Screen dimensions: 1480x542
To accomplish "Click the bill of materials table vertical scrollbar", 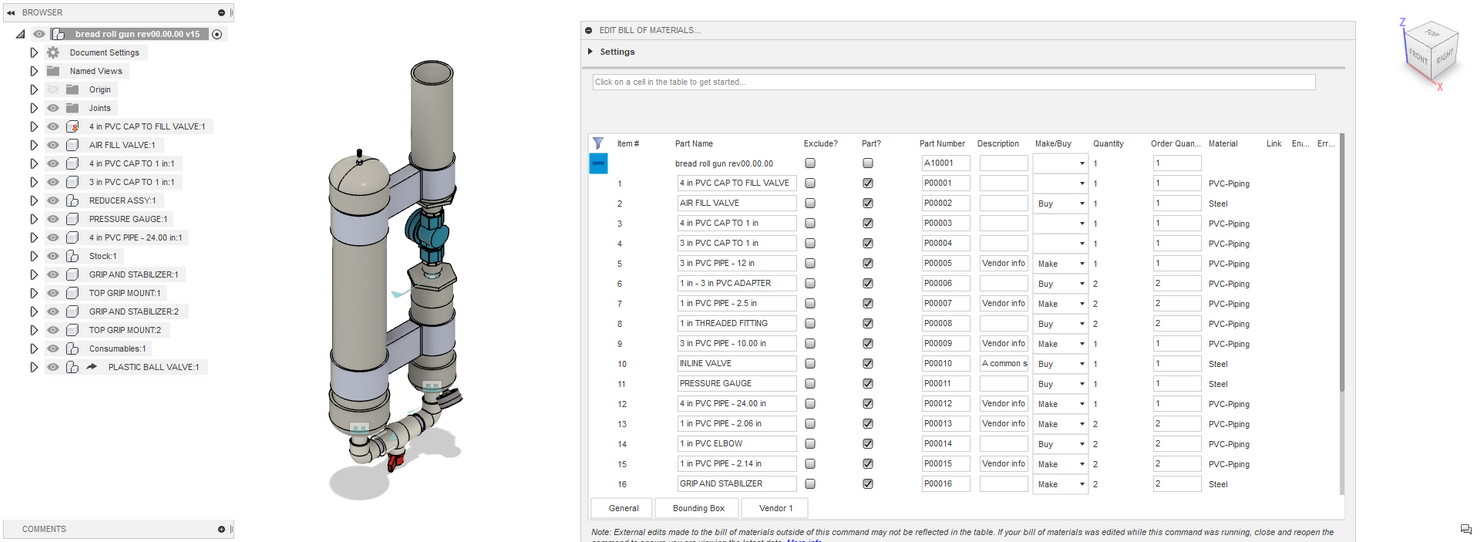I will [1341, 262].
